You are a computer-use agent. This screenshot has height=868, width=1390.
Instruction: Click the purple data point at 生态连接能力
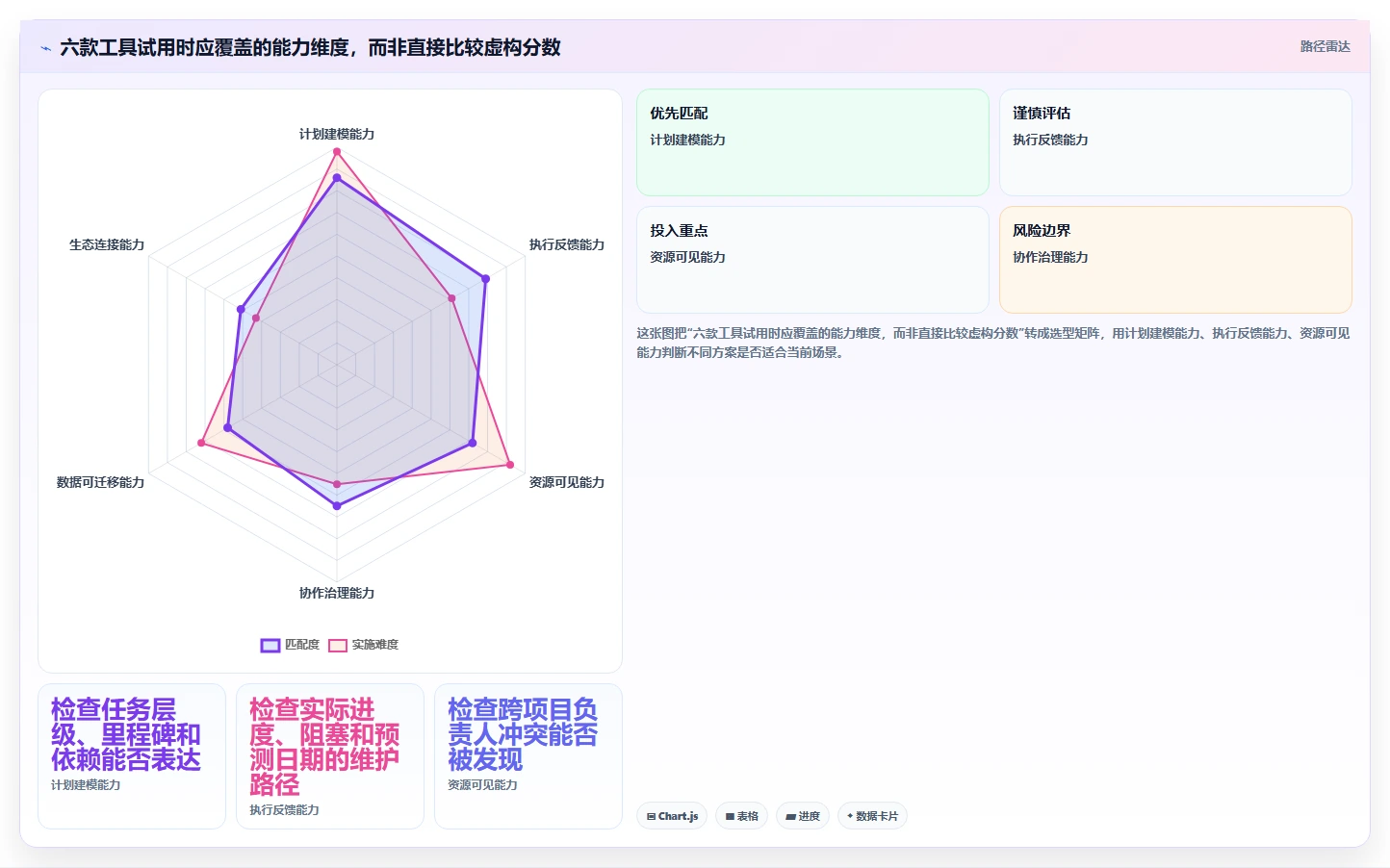[x=241, y=309]
